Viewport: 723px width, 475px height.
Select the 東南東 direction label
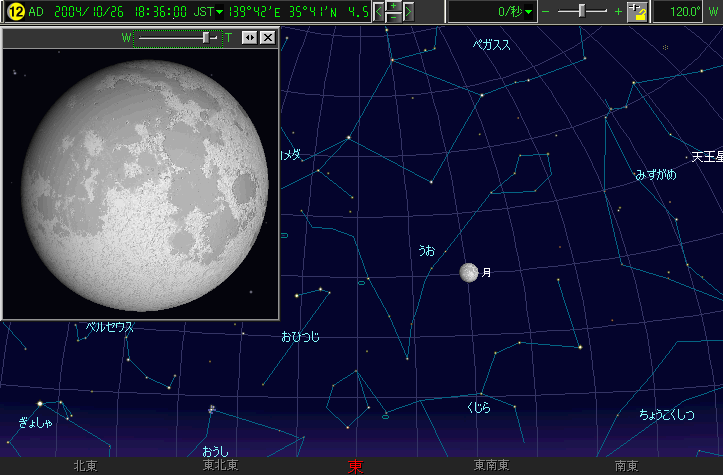[491, 465]
